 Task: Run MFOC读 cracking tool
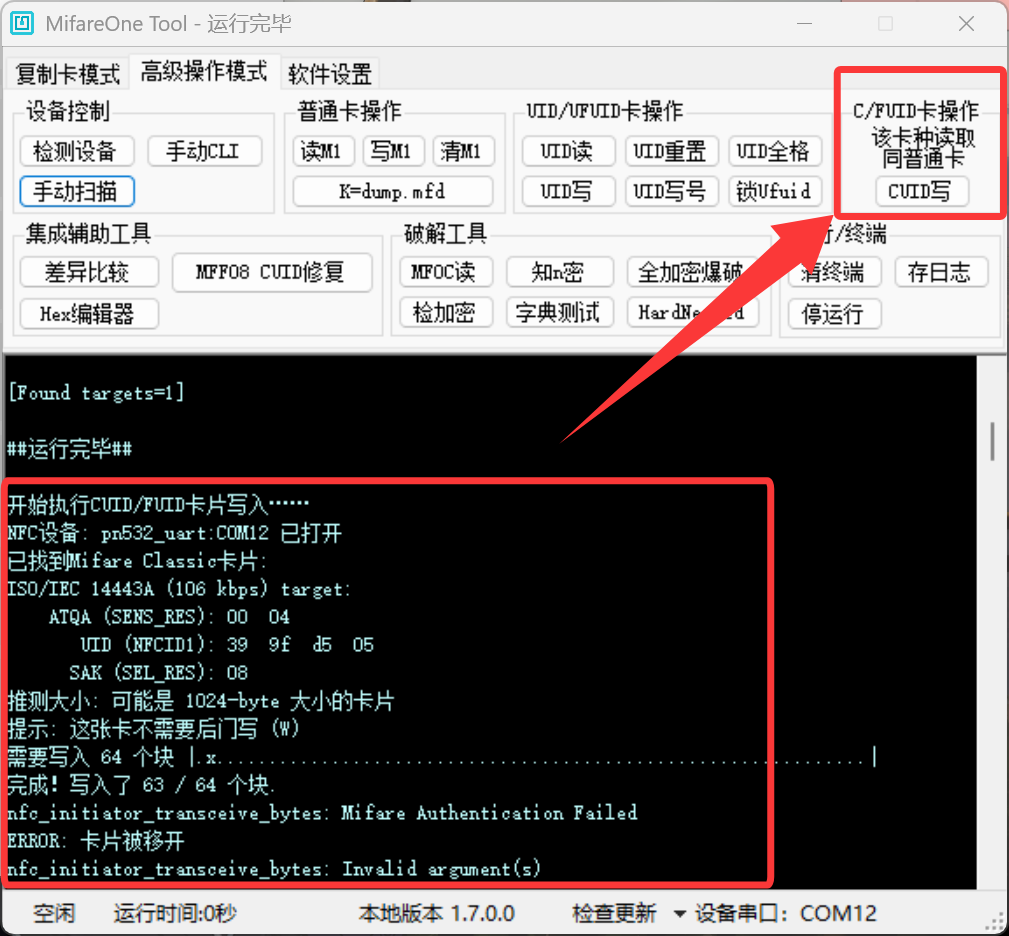pos(443,272)
